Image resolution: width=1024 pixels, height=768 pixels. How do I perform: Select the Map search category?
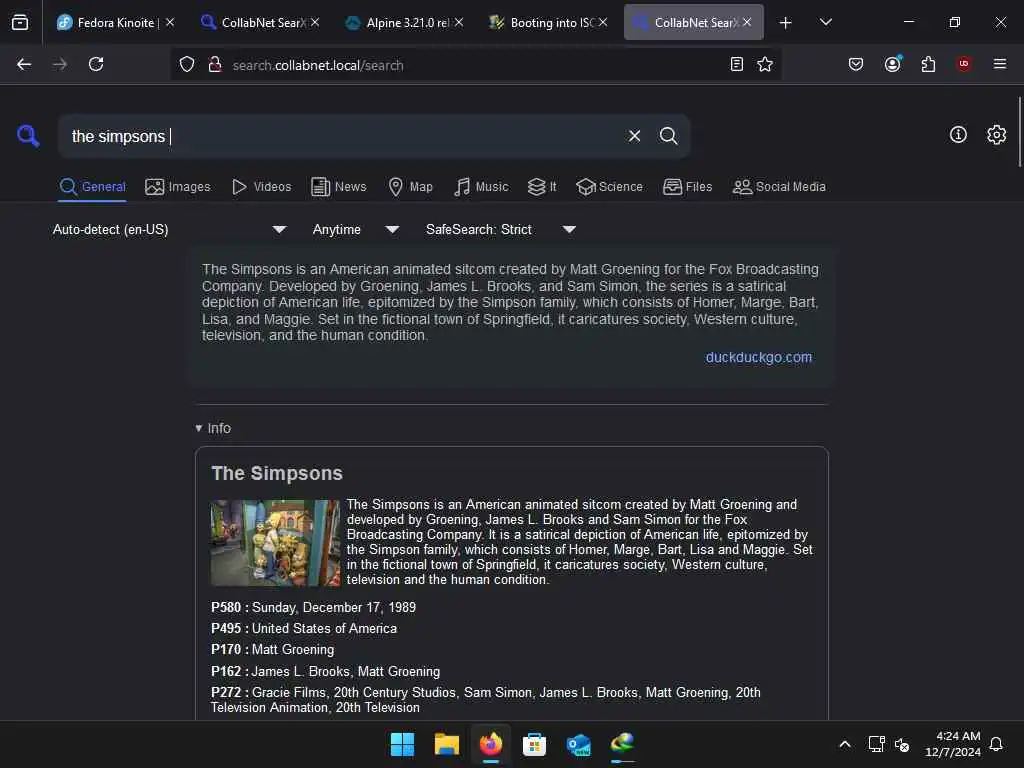click(410, 187)
